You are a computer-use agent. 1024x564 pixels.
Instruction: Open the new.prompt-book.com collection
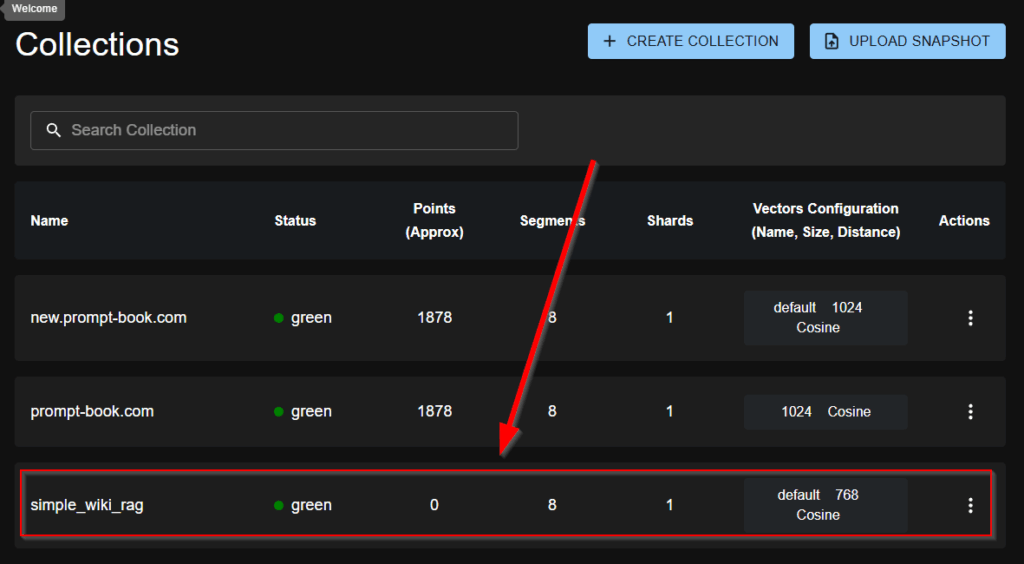[x=108, y=318]
